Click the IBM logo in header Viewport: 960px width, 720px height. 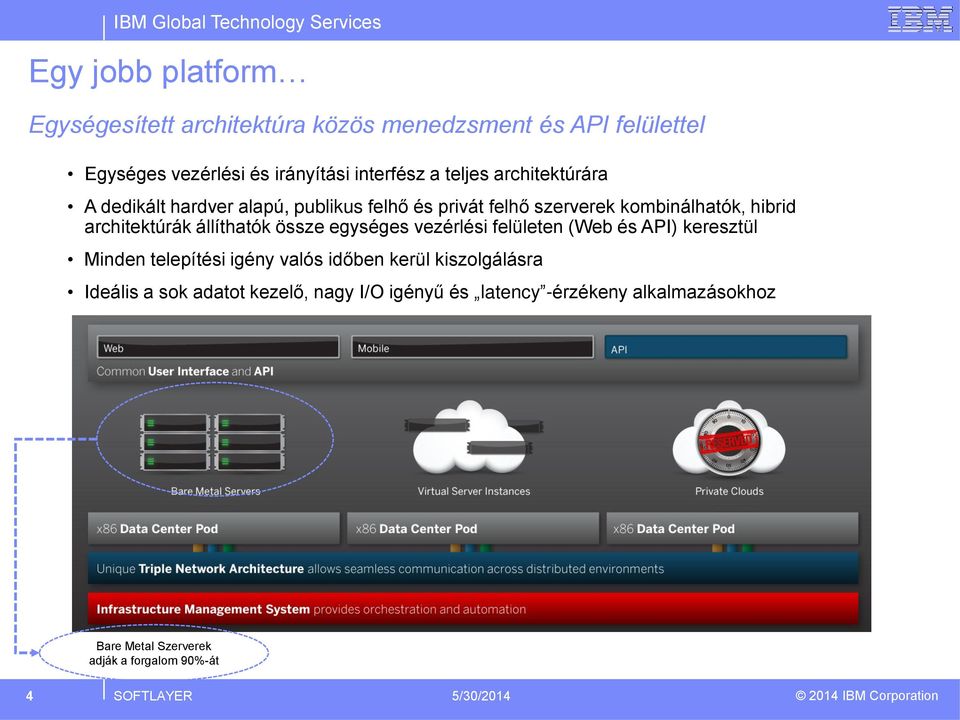(920, 19)
